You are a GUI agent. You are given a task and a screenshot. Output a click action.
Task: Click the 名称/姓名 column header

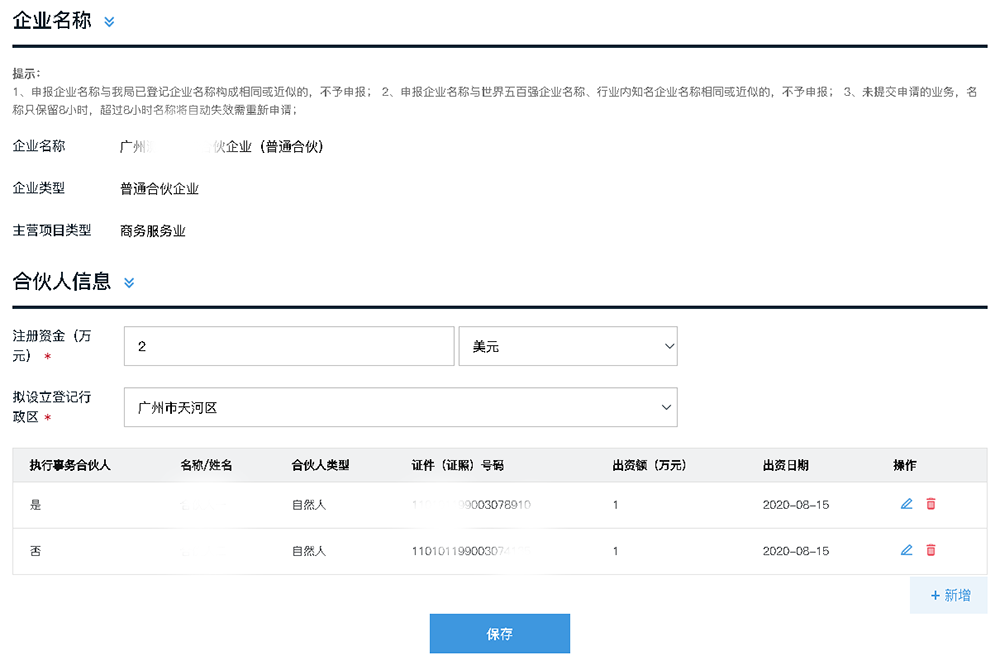[x=206, y=465]
